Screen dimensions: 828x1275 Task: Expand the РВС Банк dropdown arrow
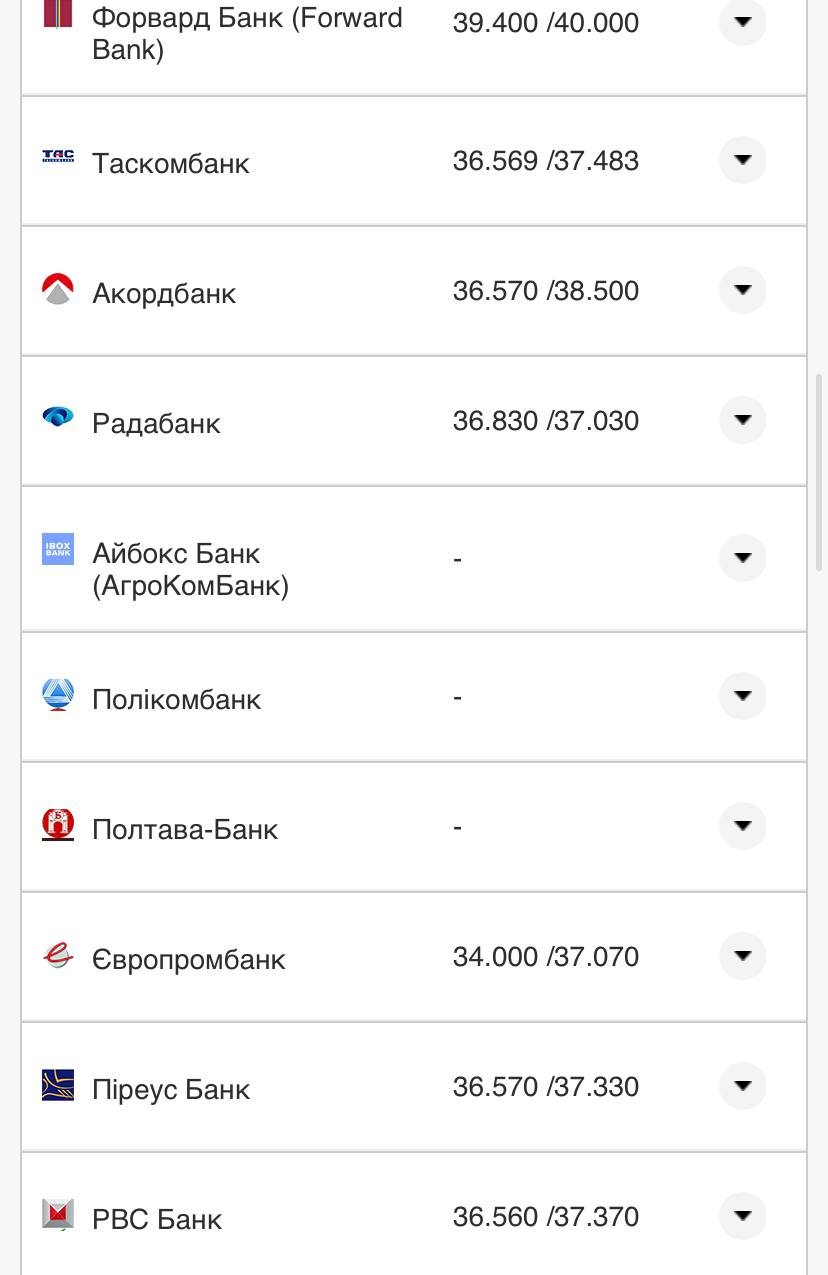tap(742, 1216)
